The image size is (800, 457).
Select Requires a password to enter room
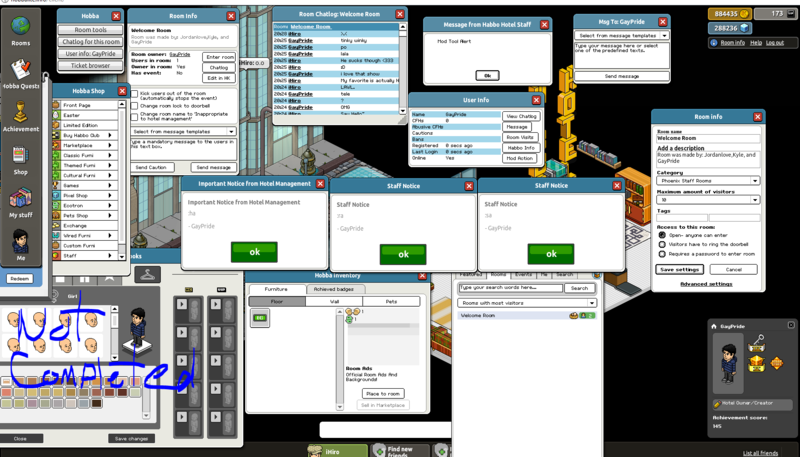point(662,253)
